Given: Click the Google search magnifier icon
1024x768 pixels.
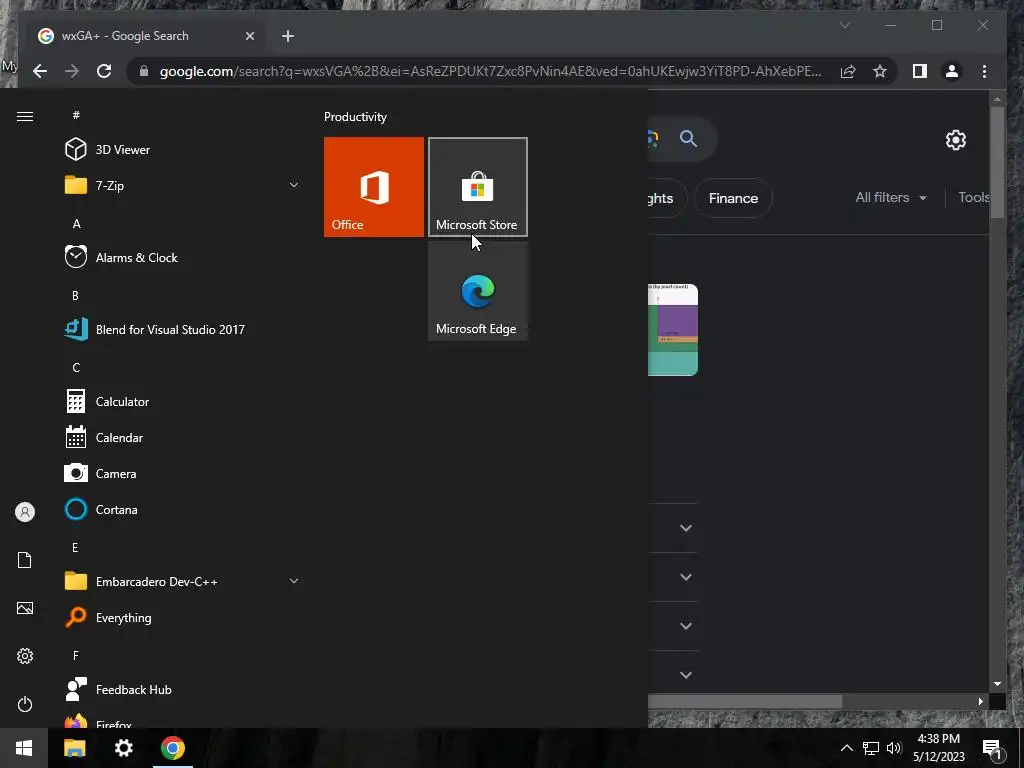Looking at the screenshot, I should [x=688, y=138].
